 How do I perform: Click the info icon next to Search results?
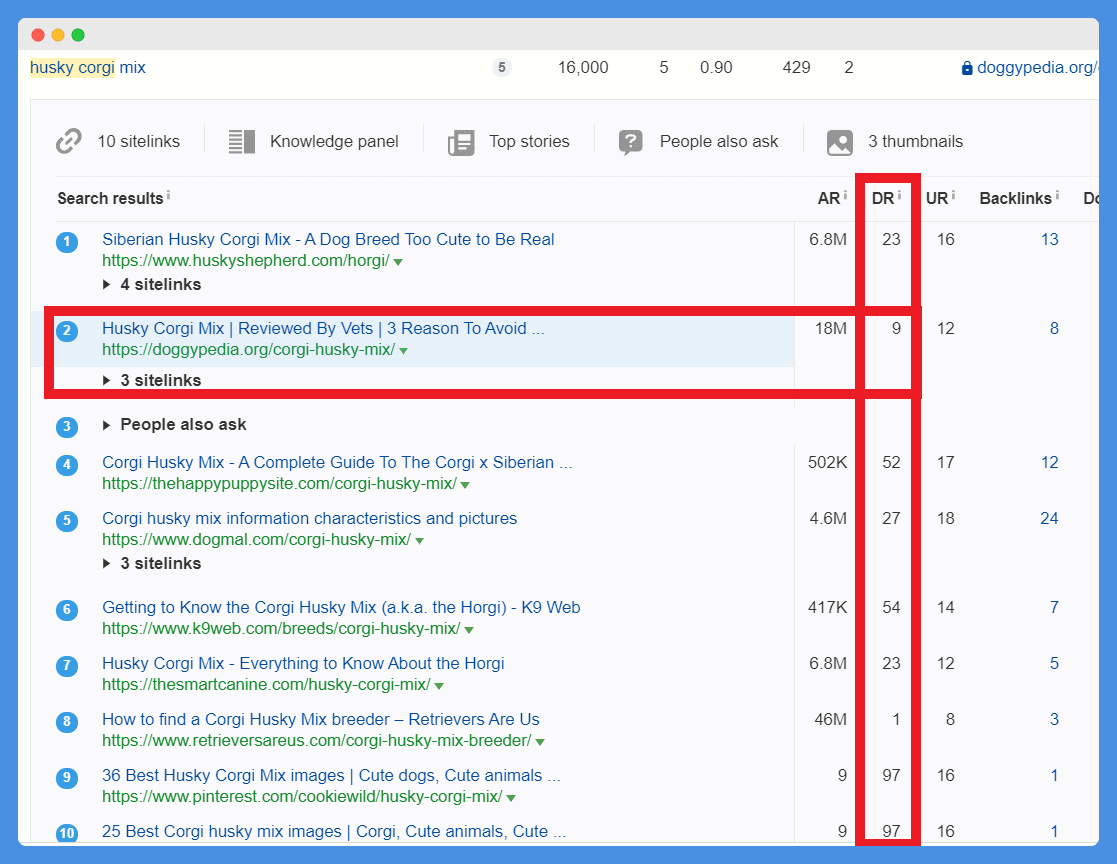pos(168,194)
